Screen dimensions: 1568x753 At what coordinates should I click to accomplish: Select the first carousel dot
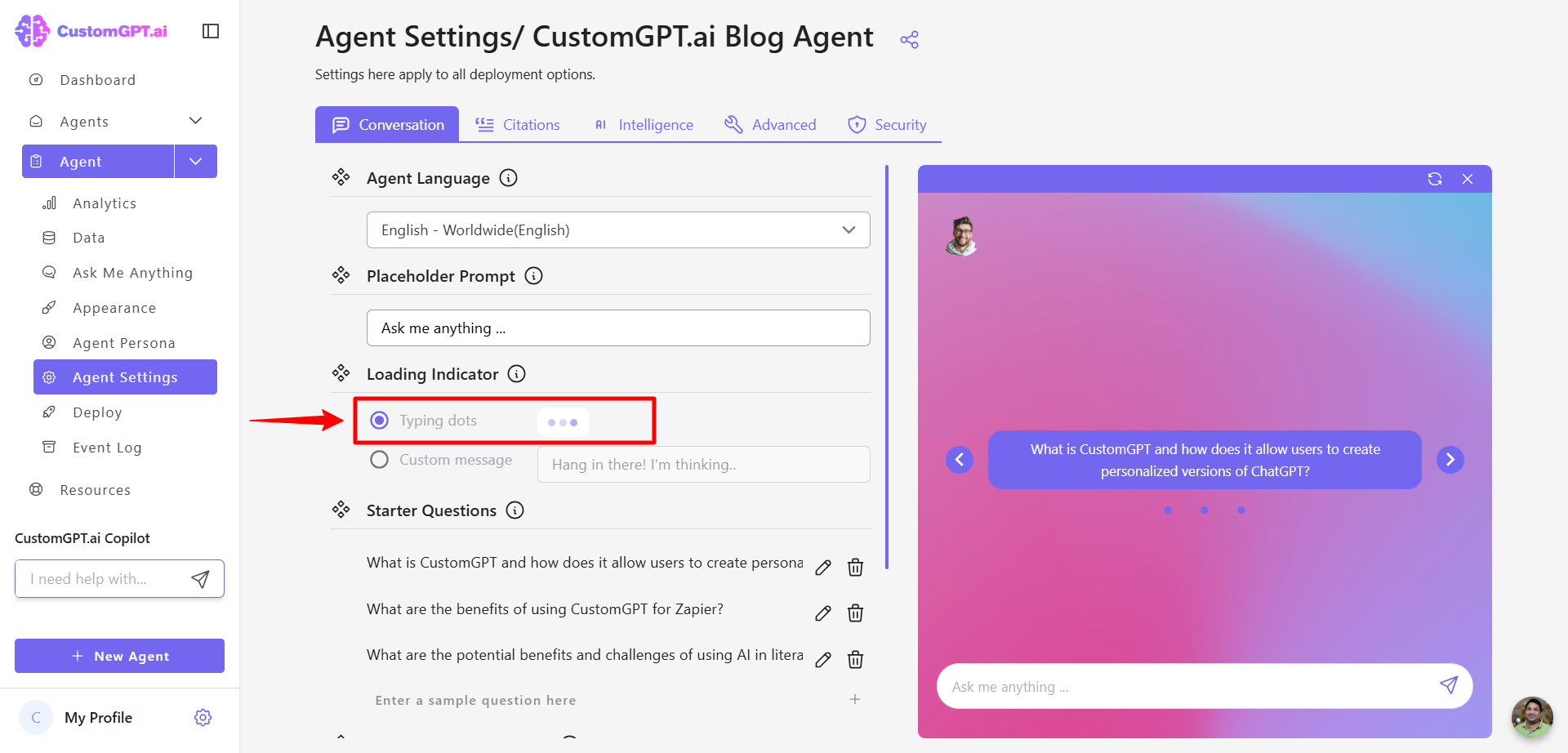point(1168,510)
